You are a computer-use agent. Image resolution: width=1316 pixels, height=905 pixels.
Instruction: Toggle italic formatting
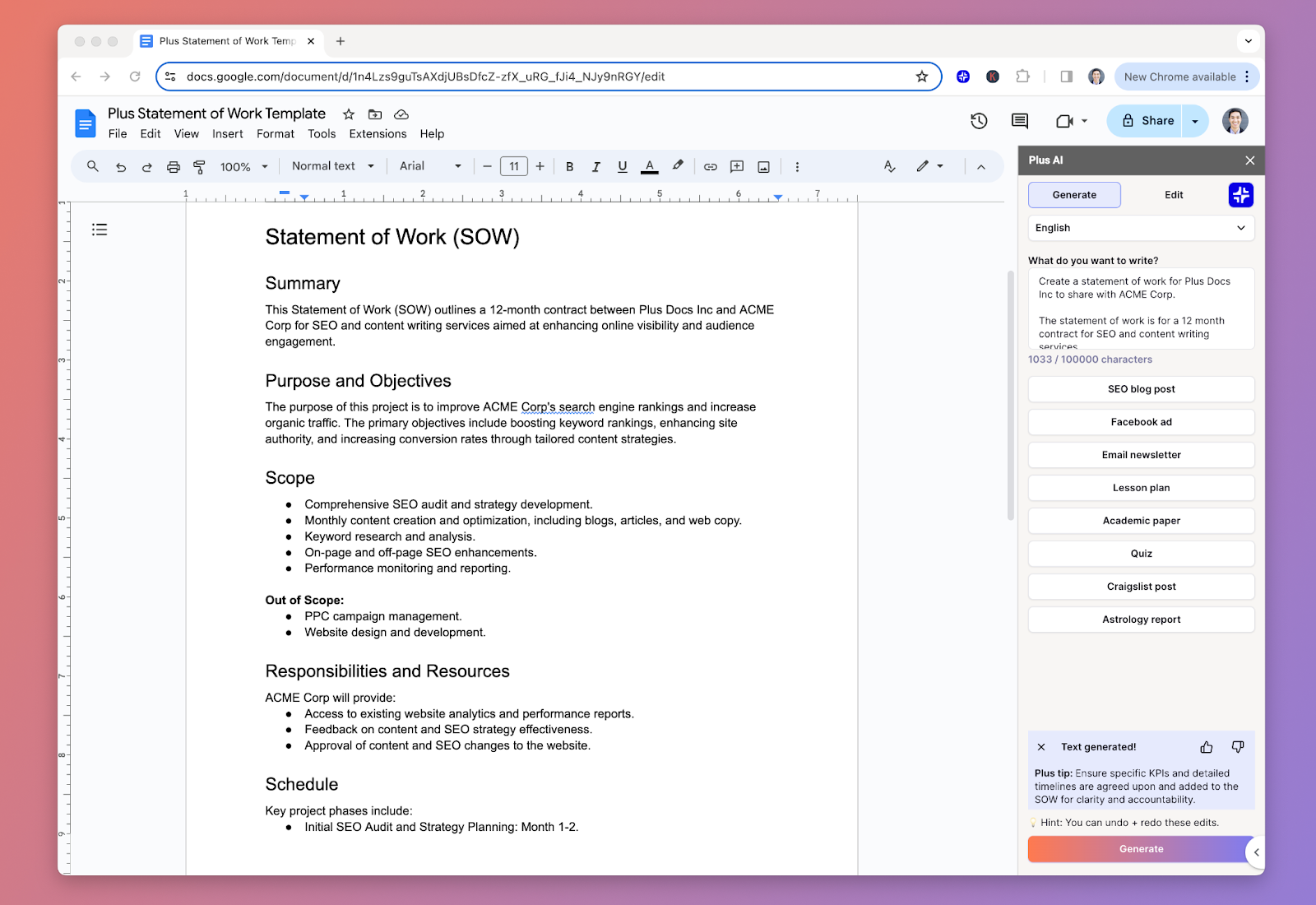coord(595,167)
